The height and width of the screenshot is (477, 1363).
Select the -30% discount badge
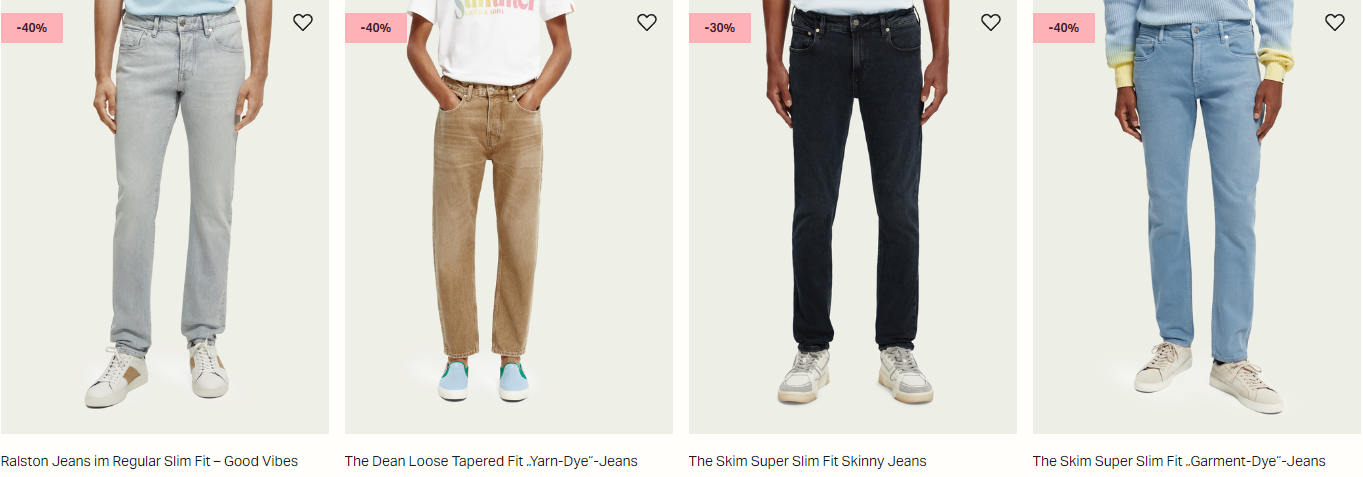click(720, 27)
